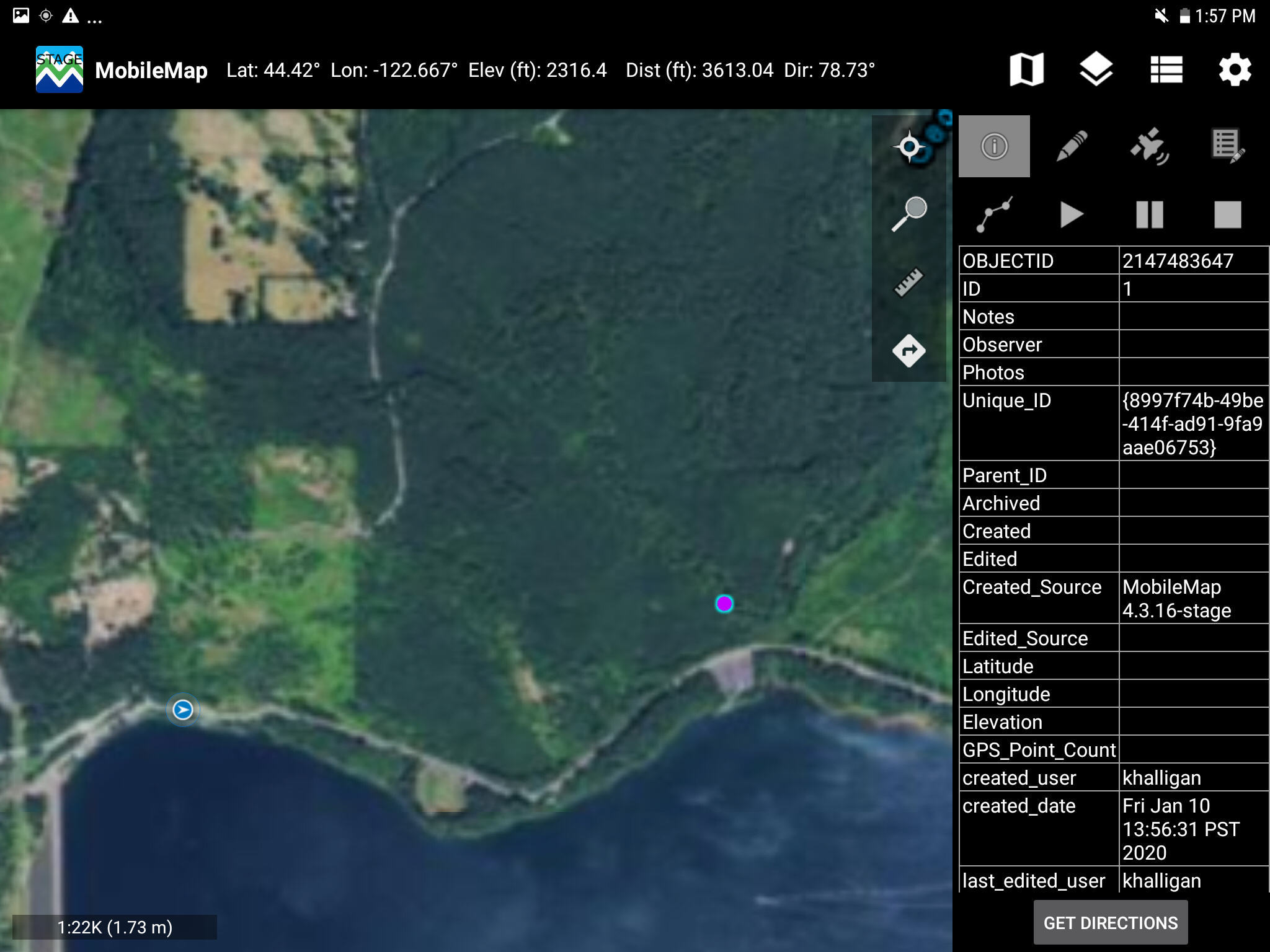Open the settings gear
1270x952 pixels.
pos(1235,69)
